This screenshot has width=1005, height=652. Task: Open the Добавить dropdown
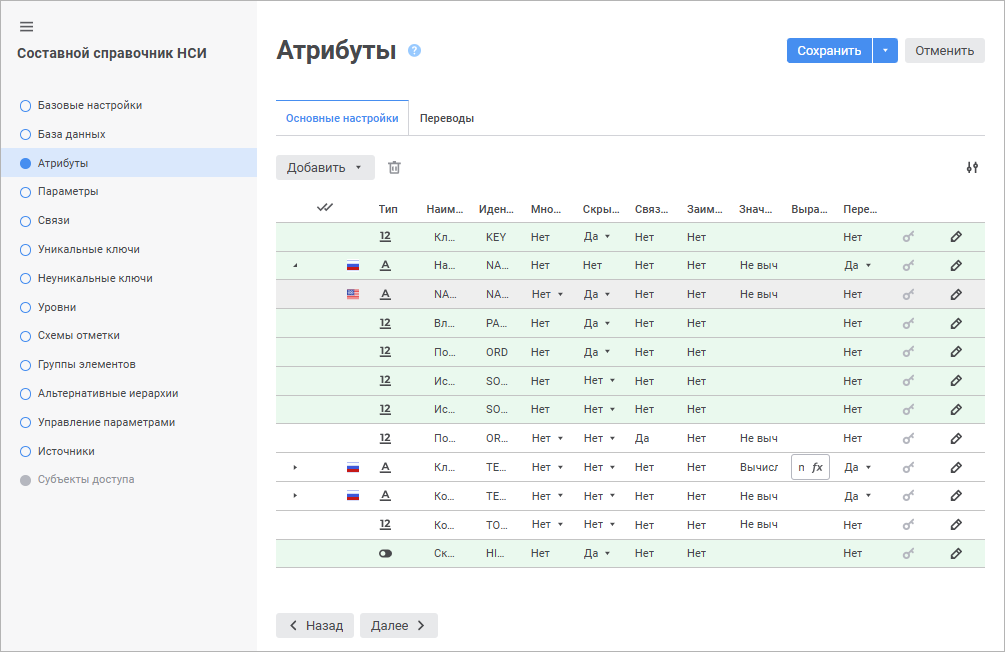tap(325, 167)
